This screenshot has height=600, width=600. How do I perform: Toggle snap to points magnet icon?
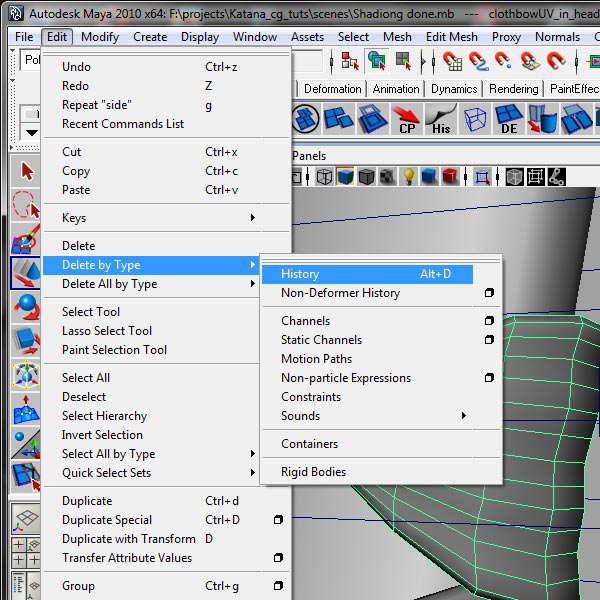(504, 61)
